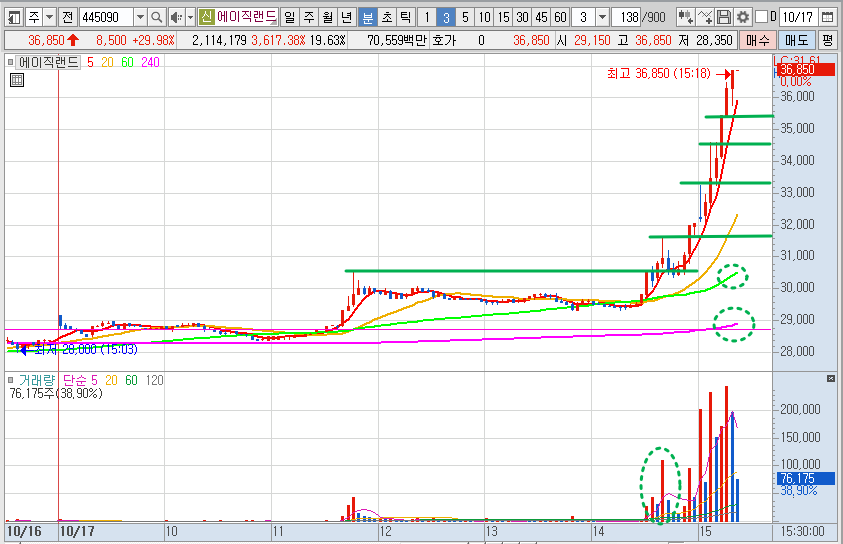
Task: Open the add-candle chart tool
Action: [685, 17]
